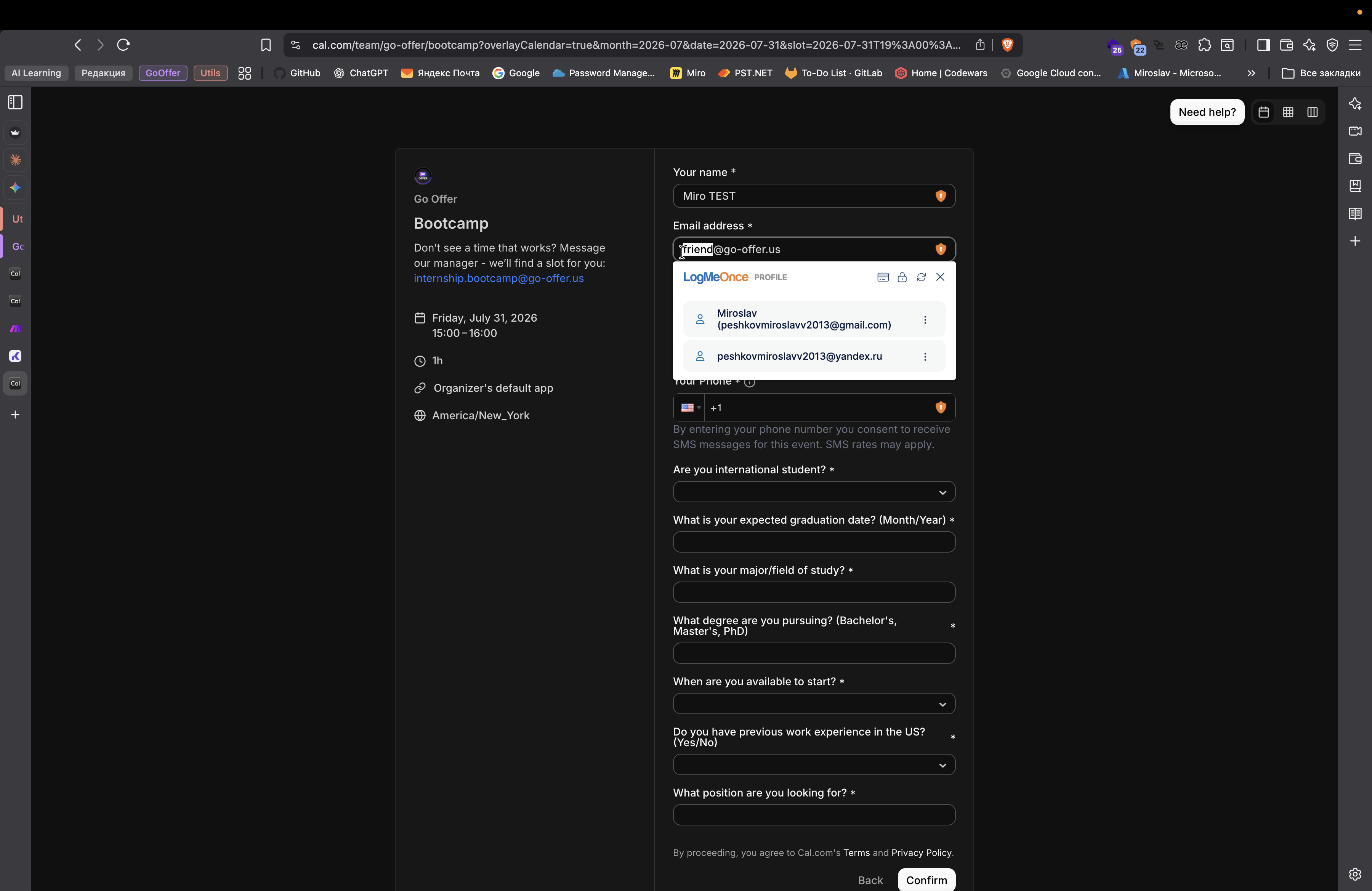Viewport: 1372px width, 891px height.
Task: Open the available to start dropdown
Action: 813,704
